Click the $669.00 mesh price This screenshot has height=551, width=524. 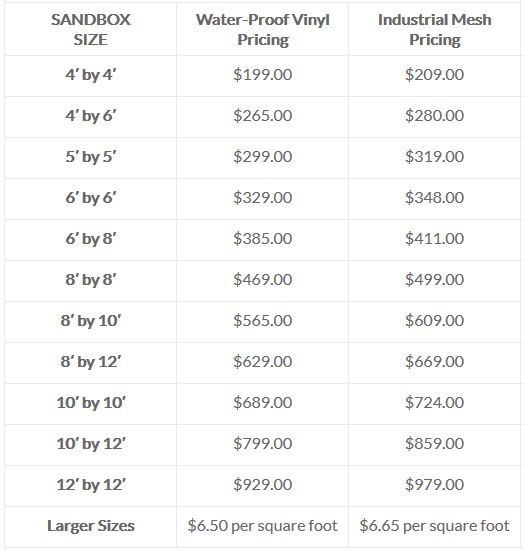[434, 362]
